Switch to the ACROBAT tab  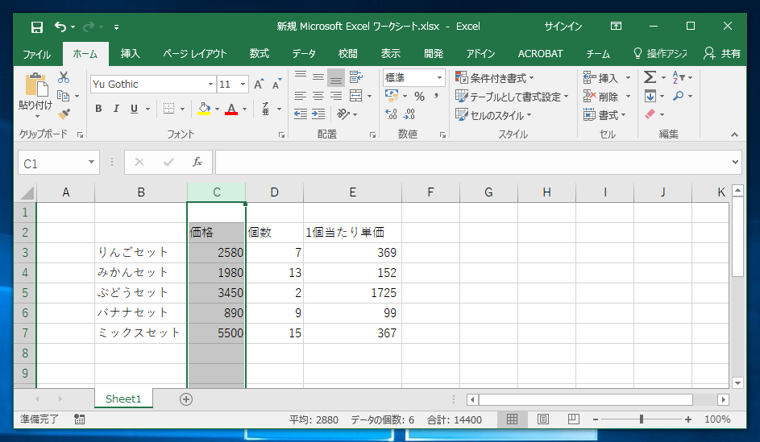540,54
